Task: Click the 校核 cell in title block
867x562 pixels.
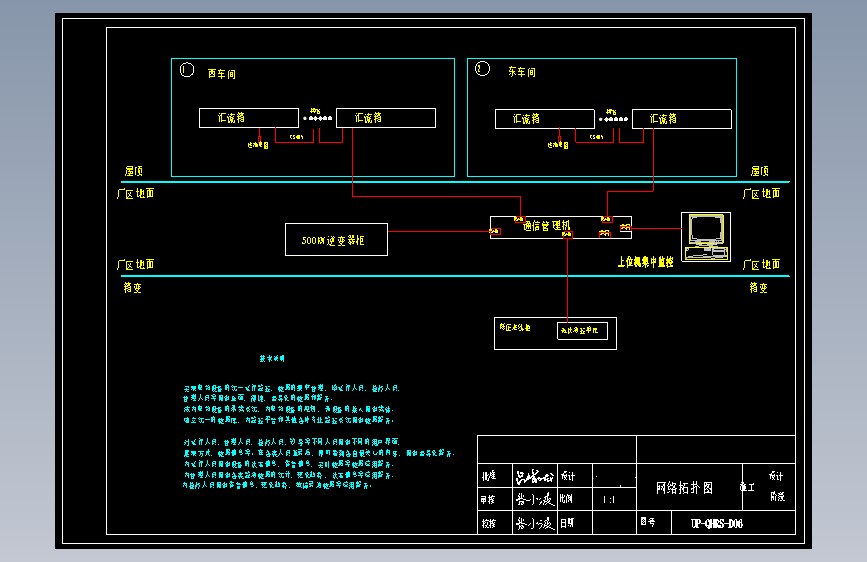Action: [494, 523]
